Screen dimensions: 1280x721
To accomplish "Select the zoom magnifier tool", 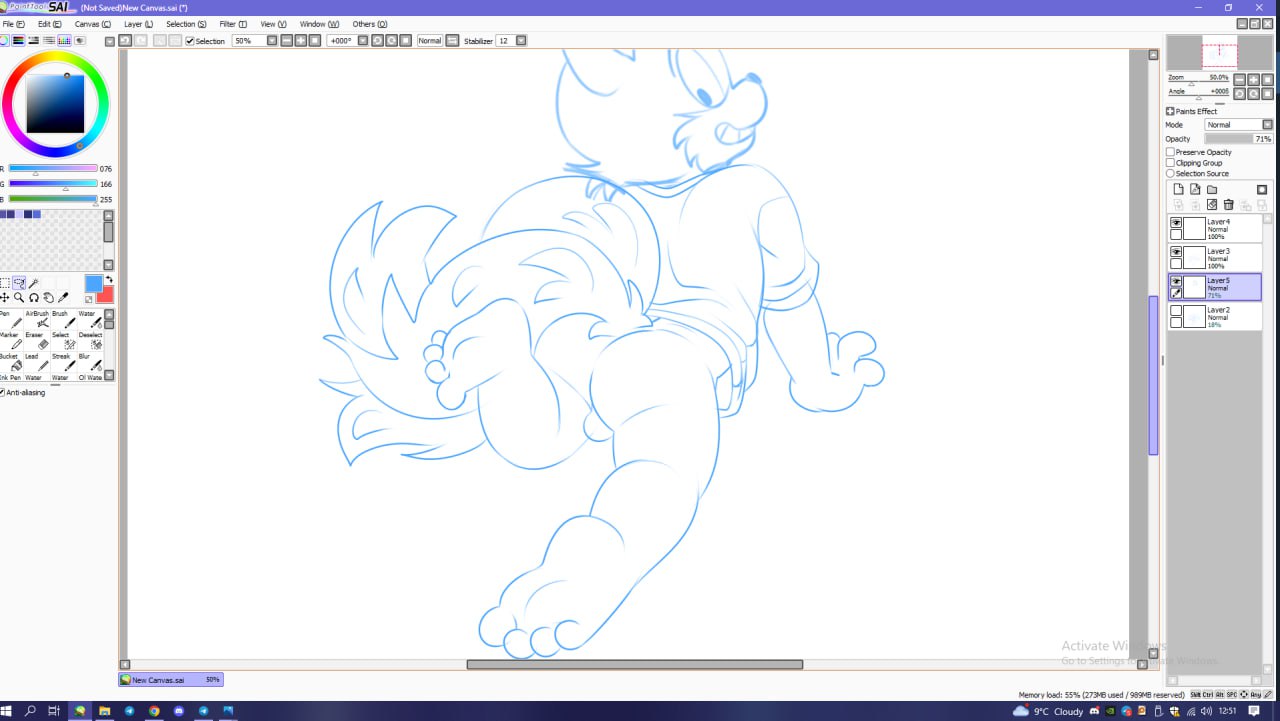I will pos(19,298).
